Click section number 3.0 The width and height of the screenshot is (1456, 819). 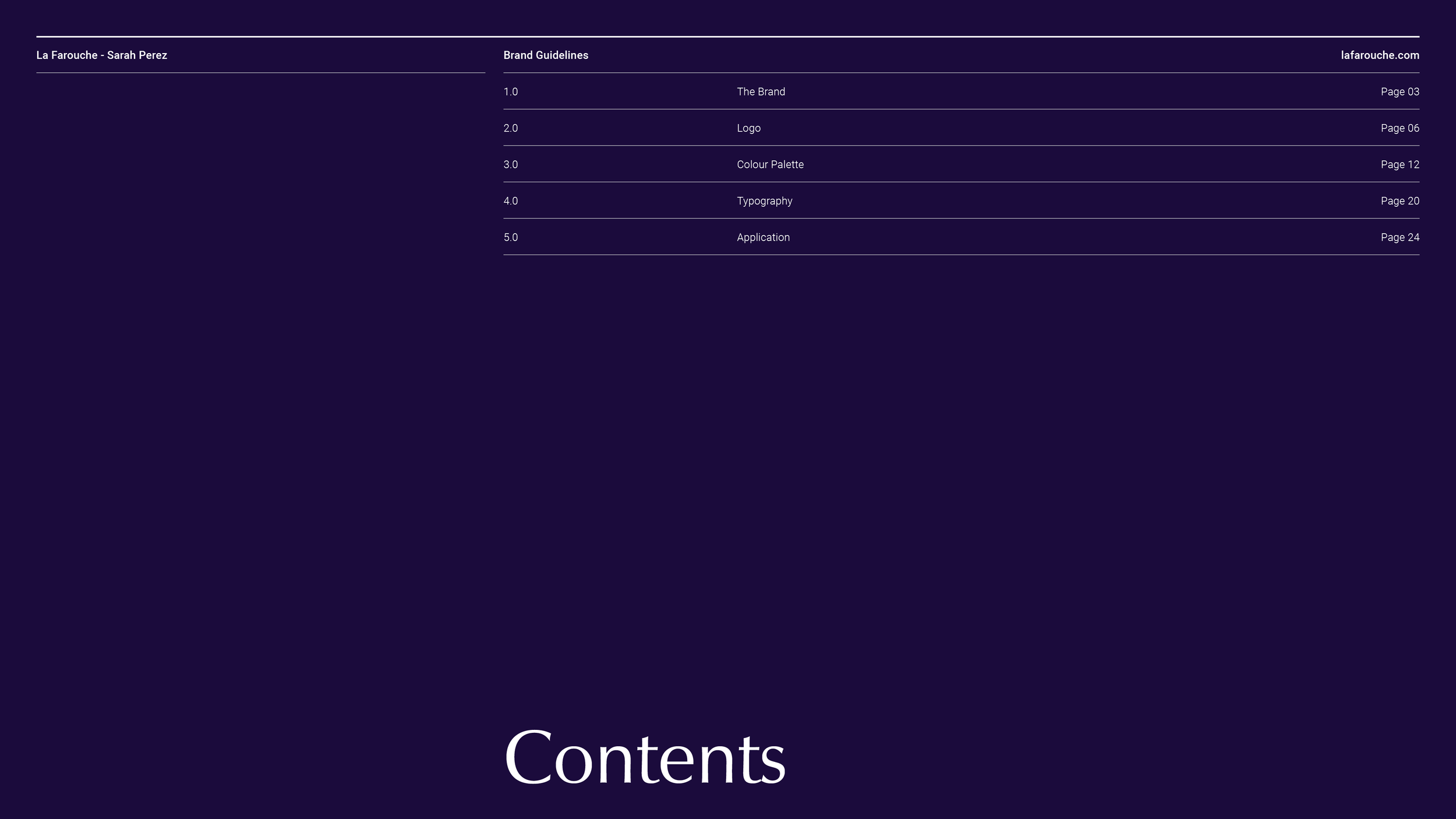click(x=510, y=164)
